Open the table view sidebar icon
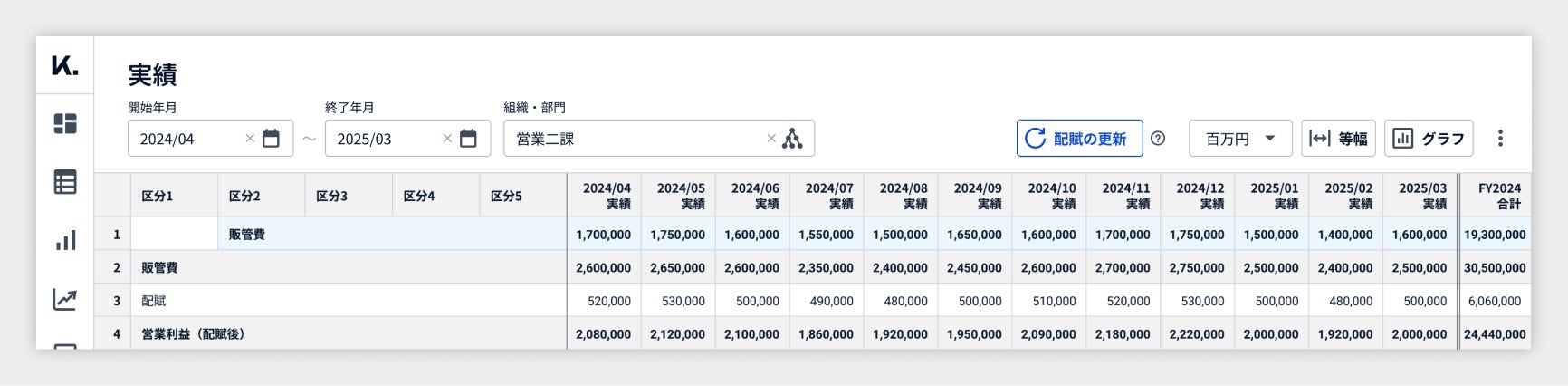The height and width of the screenshot is (386, 1568). pyautogui.click(x=65, y=182)
